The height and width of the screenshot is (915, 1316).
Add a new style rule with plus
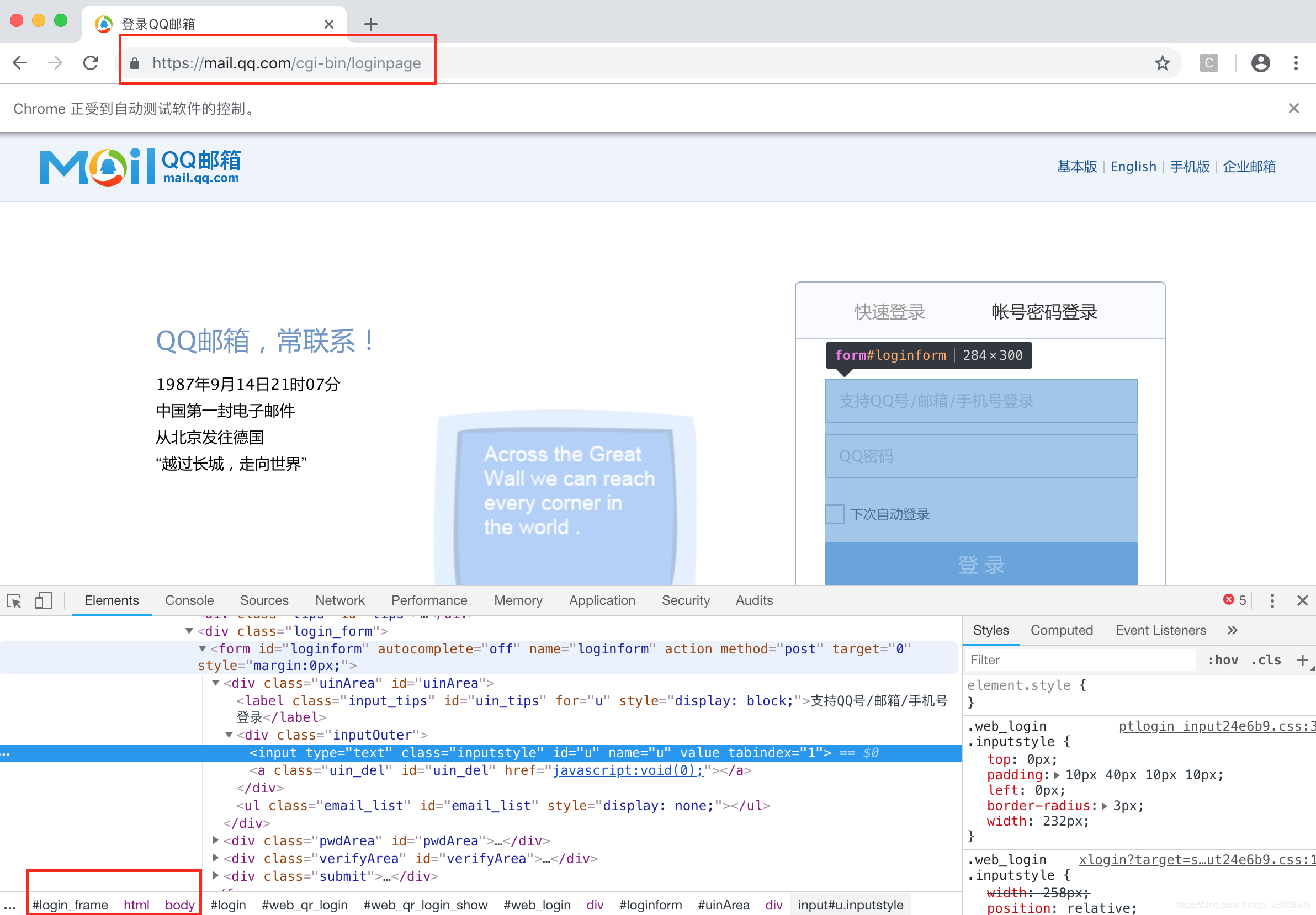point(1302,660)
